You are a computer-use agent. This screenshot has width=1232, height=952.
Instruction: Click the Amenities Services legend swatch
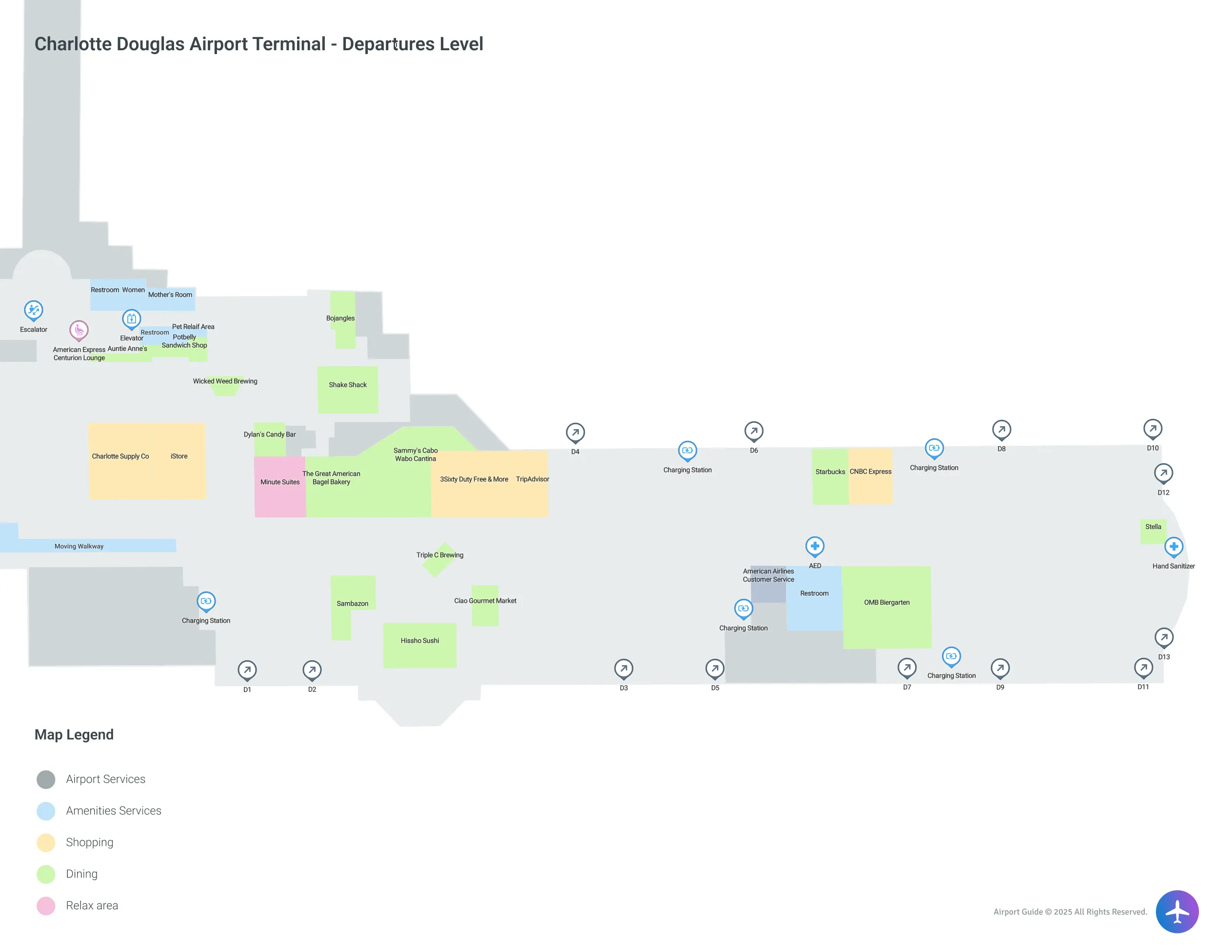46,811
